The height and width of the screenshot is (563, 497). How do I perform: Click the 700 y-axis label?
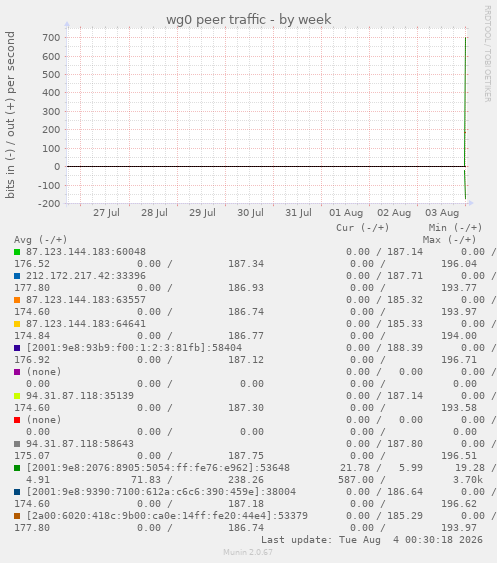pyautogui.click(x=51, y=38)
